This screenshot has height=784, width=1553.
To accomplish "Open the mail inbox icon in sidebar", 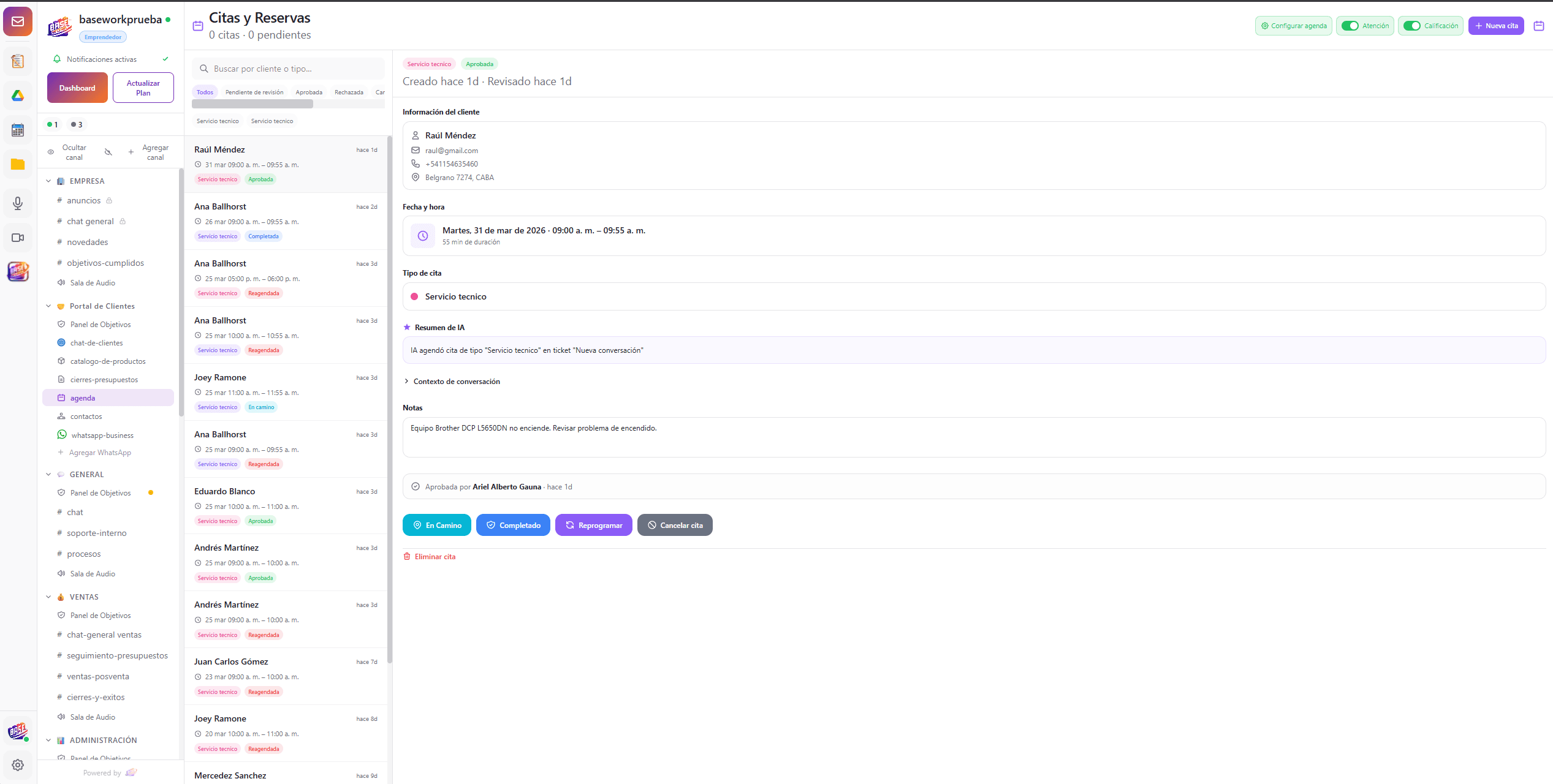I will tap(18, 22).
